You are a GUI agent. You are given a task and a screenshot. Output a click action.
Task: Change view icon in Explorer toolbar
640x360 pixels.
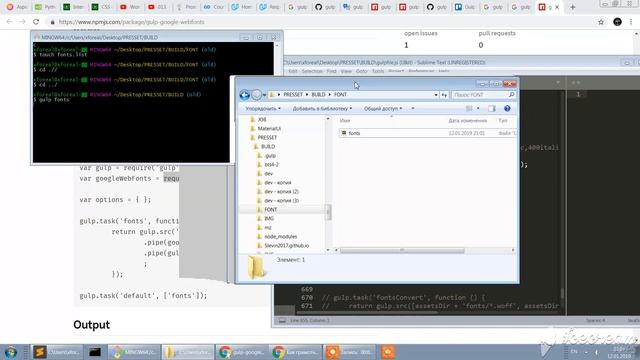tap(469, 109)
